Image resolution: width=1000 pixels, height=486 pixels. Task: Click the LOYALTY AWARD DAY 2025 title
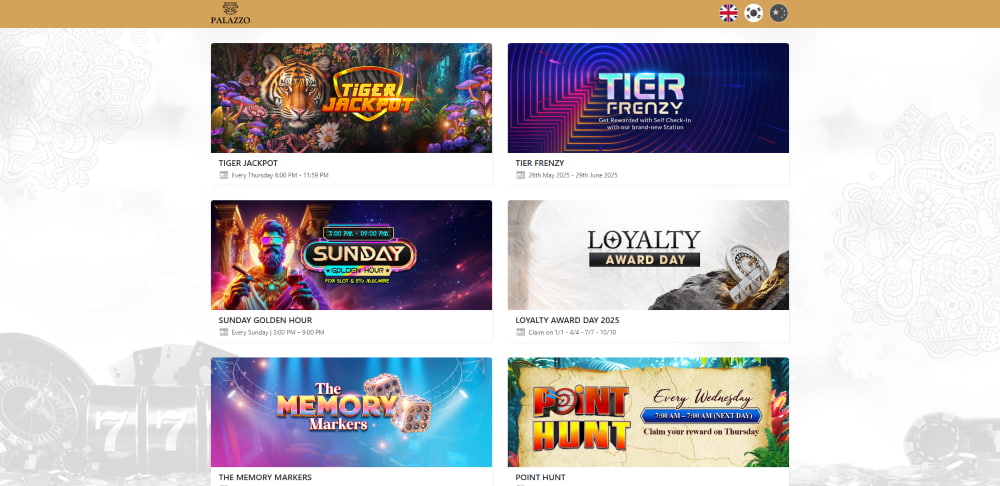coord(567,320)
